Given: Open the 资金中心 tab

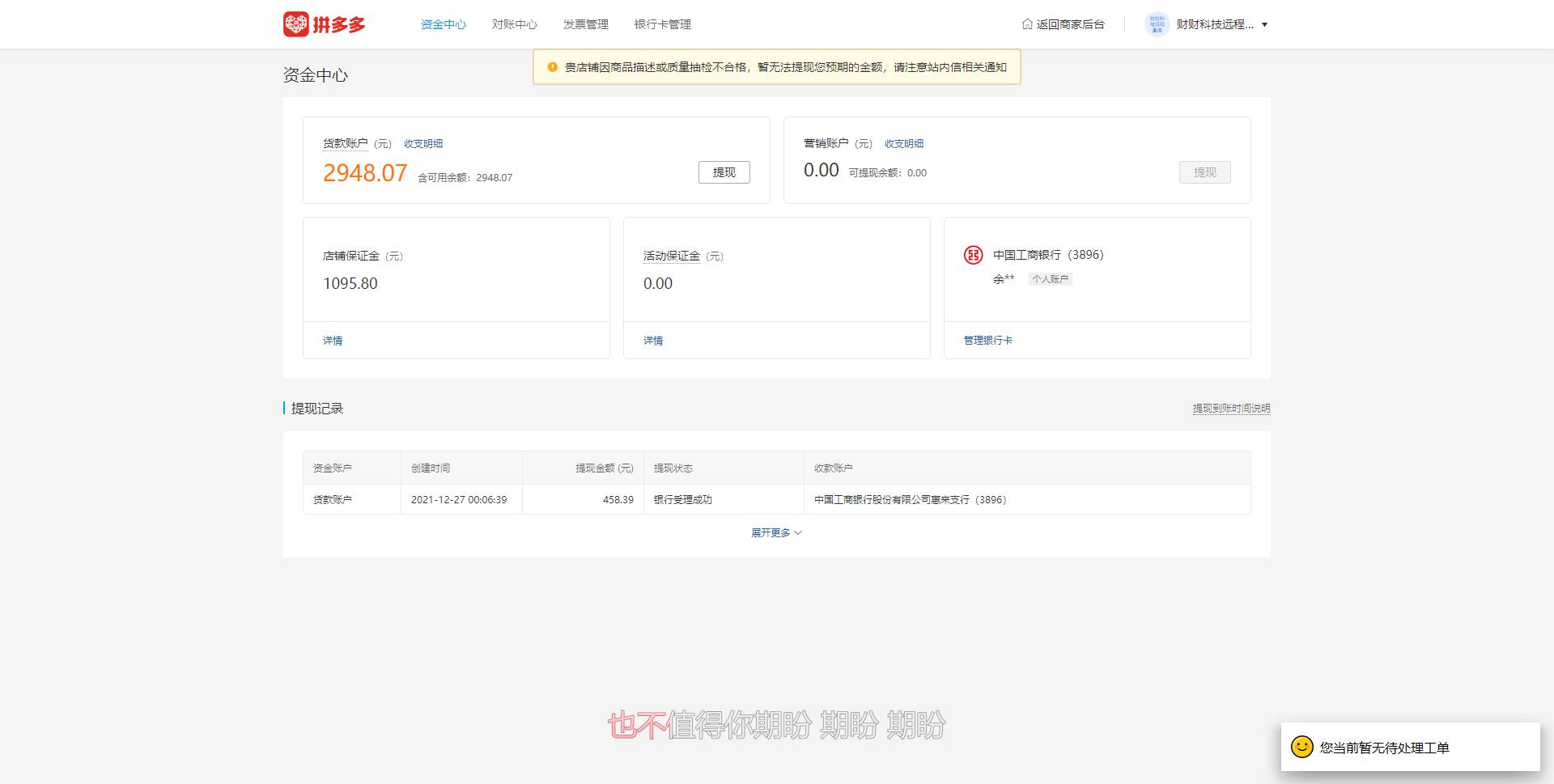Looking at the screenshot, I should (x=444, y=24).
